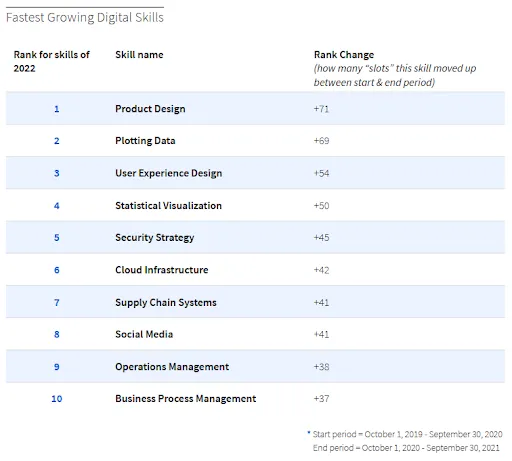This screenshot has height=461, width=512.
Task: Click the Statistical Visualization entry
Action: [x=168, y=206]
